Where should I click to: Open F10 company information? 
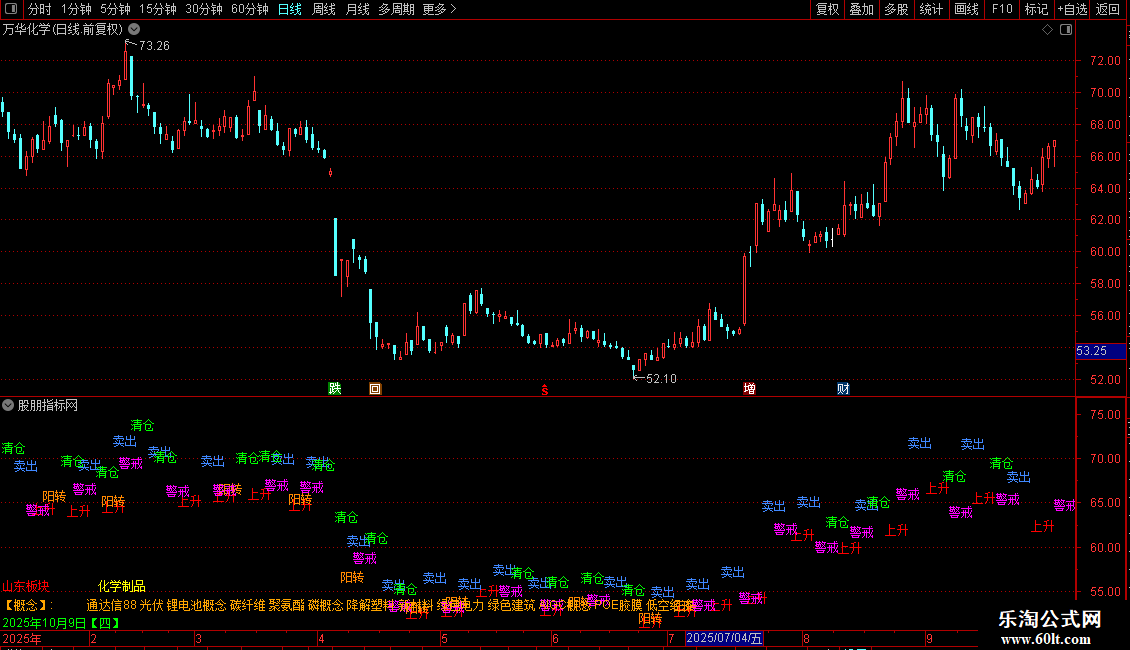pyautogui.click(x=1002, y=9)
